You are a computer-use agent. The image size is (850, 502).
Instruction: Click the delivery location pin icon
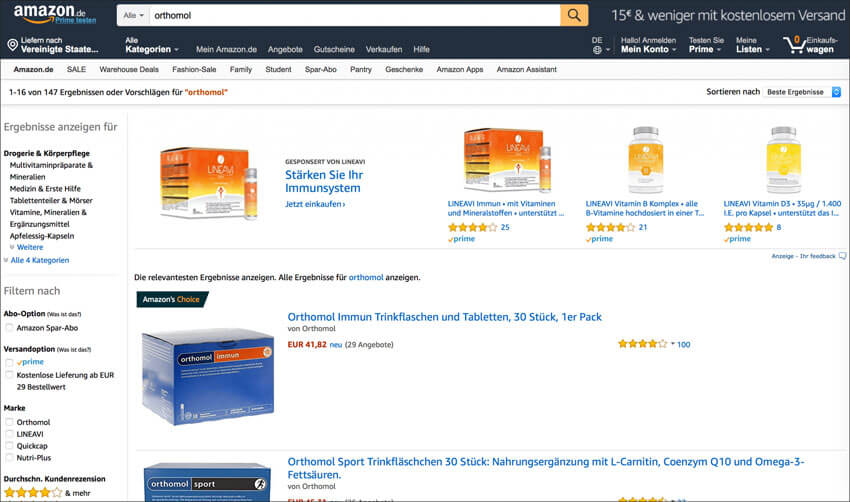tap(12, 45)
